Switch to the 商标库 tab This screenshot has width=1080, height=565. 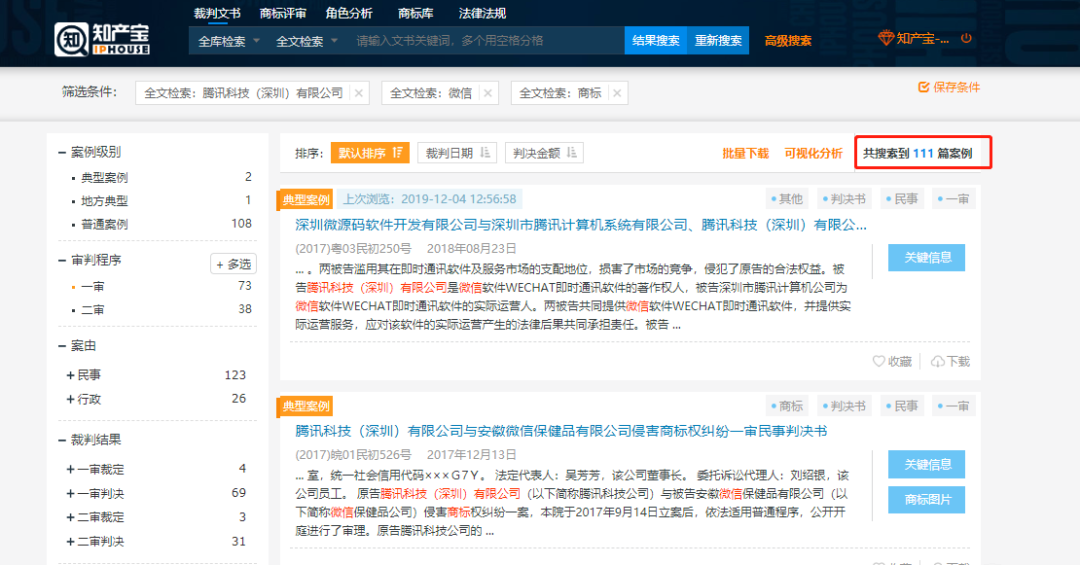tap(415, 13)
